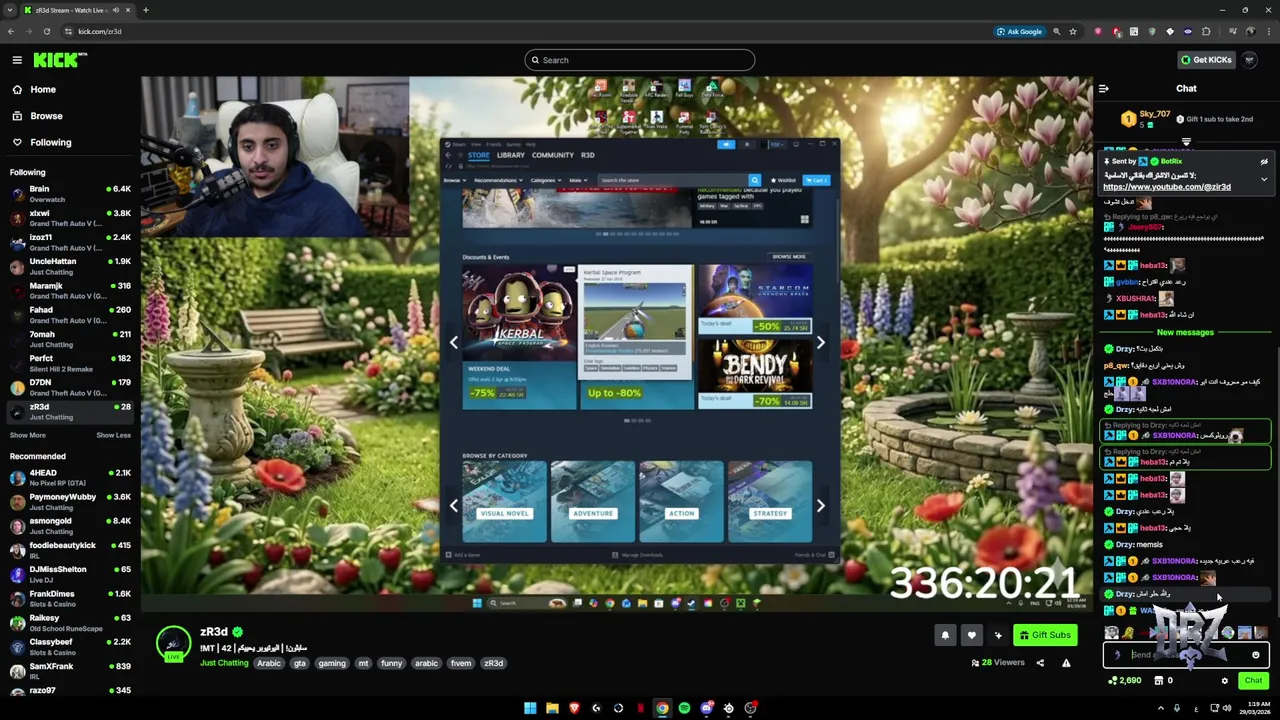Open UncleHattan channel in Following list

coord(70,266)
